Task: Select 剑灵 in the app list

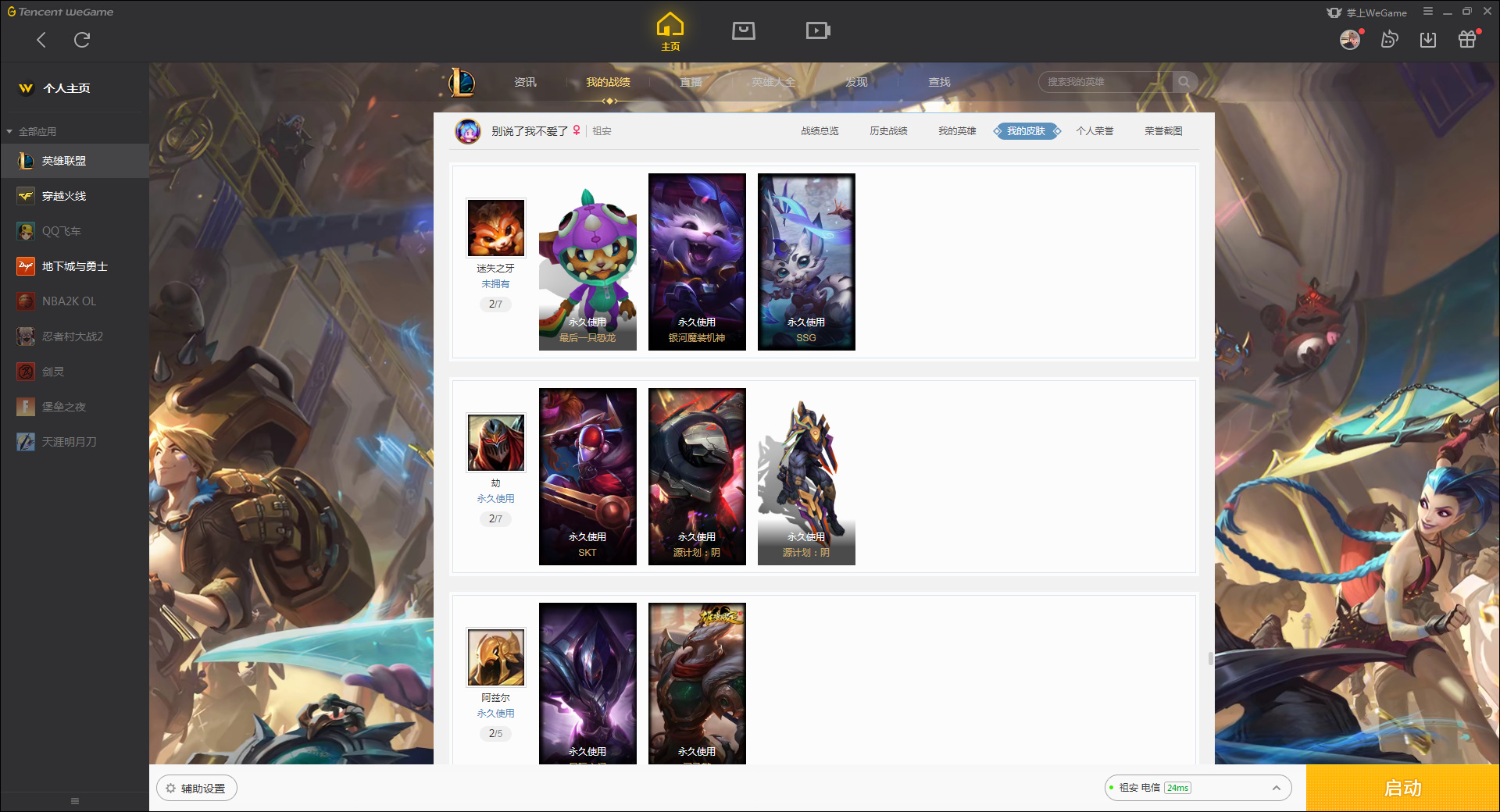Action: coord(74,372)
